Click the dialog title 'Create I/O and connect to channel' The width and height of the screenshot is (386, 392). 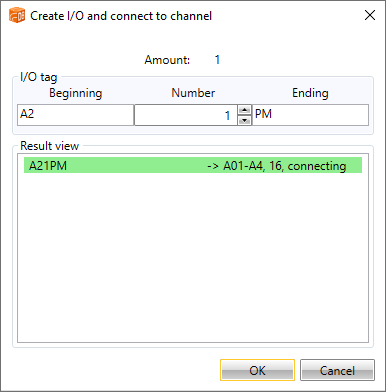coord(121,16)
